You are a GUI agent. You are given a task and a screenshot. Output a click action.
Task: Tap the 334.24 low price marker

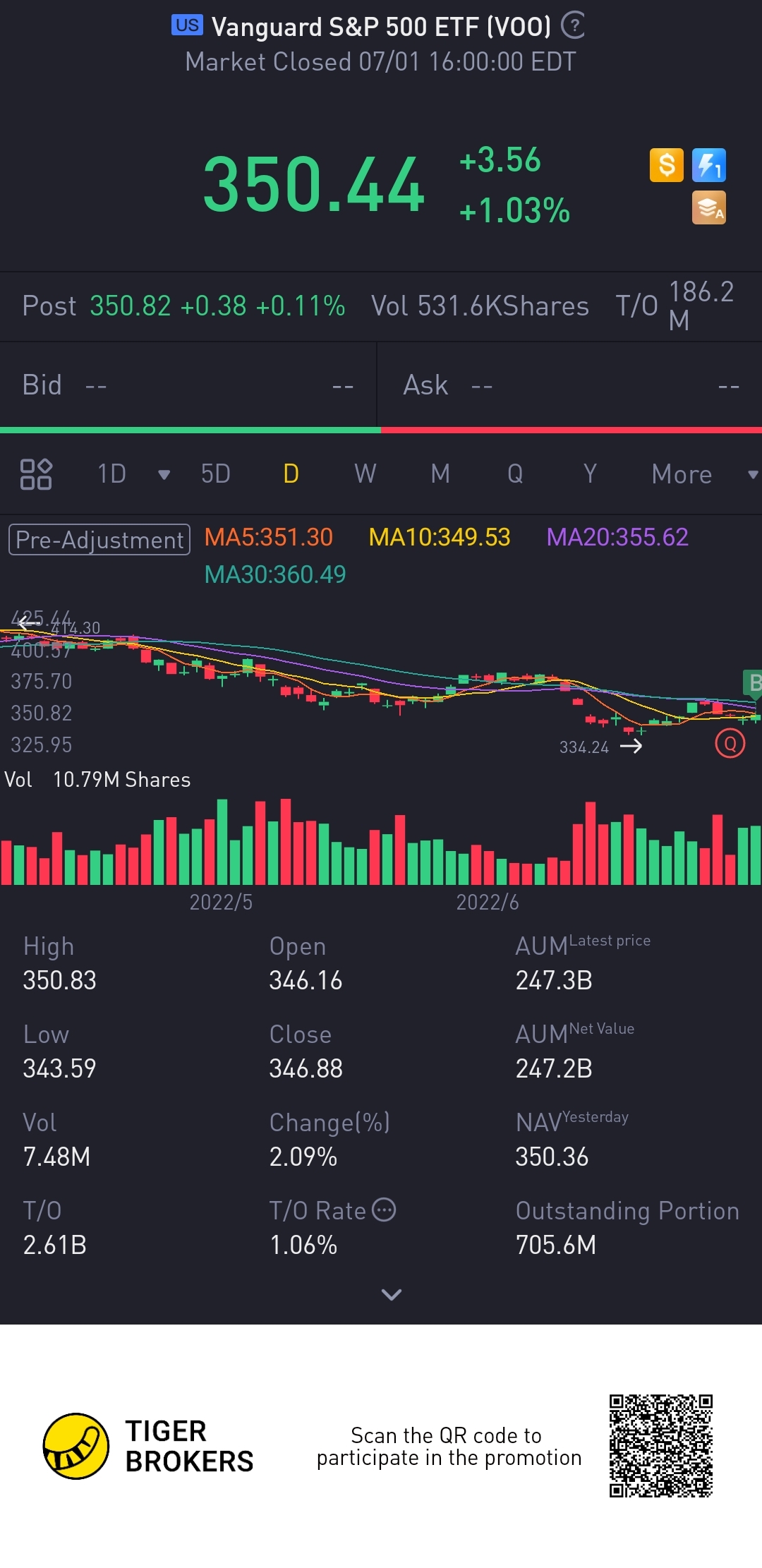[584, 747]
